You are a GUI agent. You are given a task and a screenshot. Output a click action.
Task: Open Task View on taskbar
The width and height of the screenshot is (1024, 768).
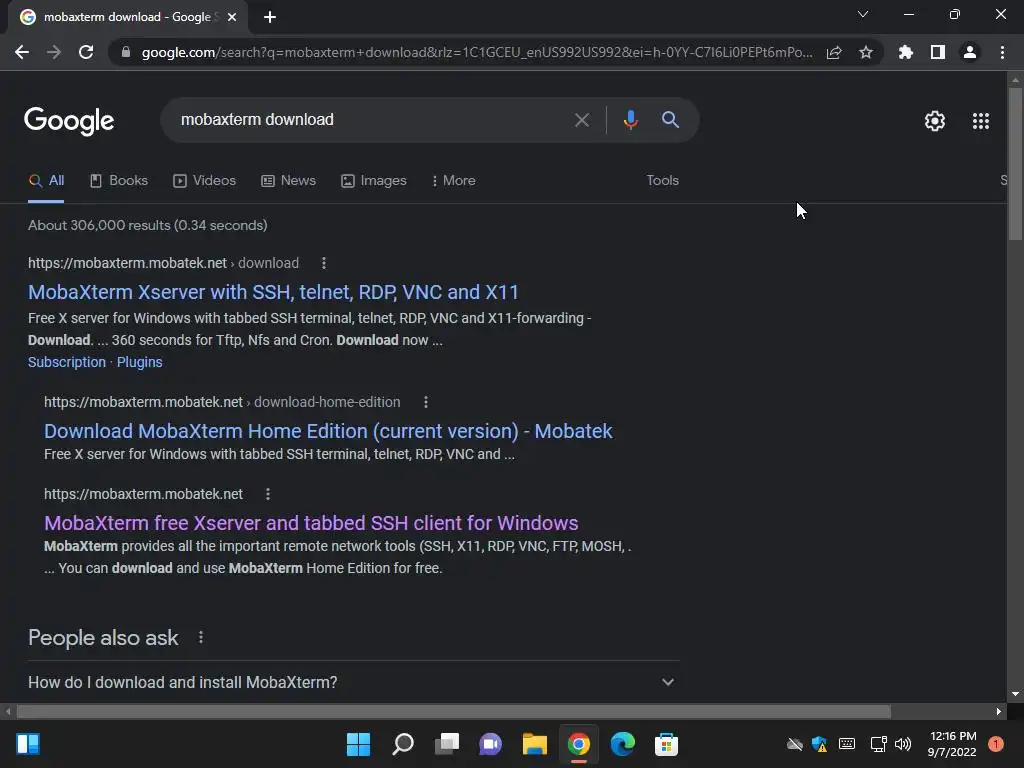pyautogui.click(x=447, y=744)
